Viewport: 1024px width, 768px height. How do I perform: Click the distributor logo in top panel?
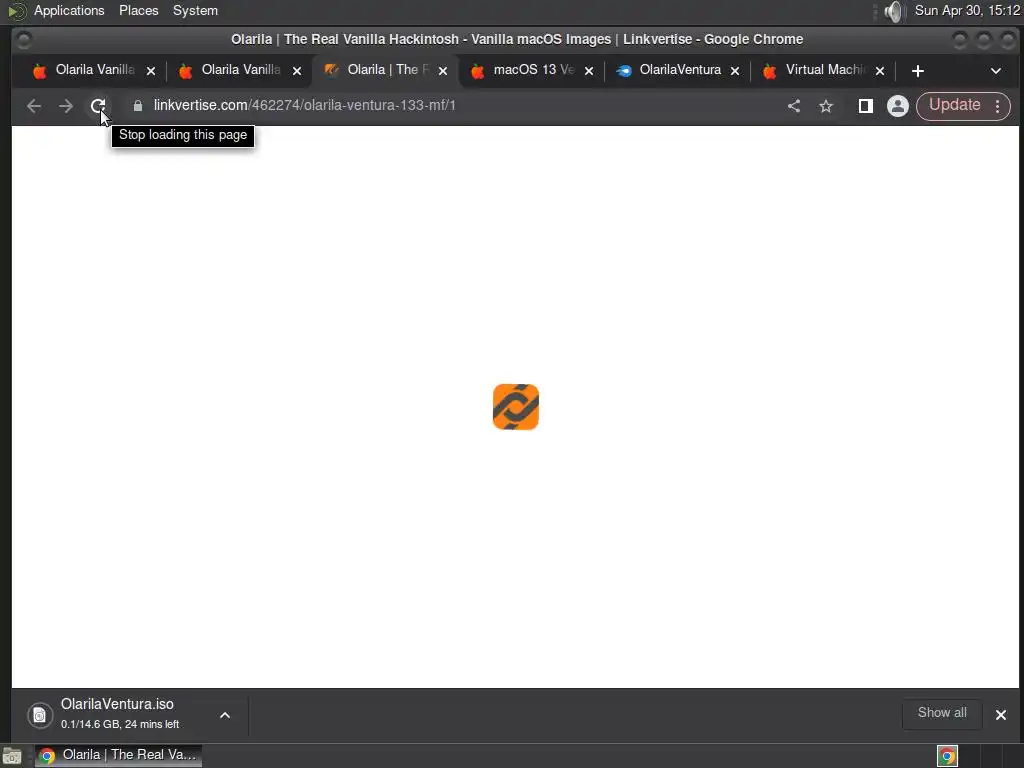[x=16, y=11]
